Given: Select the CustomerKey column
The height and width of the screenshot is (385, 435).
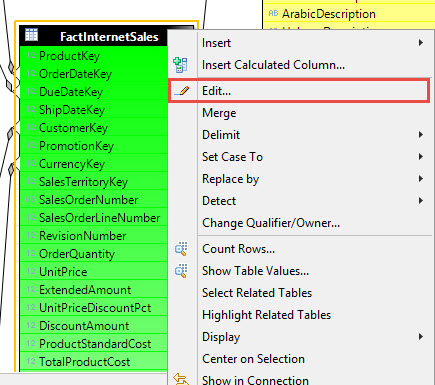Looking at the screenshot, I should pyautogui.click(x=93, y=127).
